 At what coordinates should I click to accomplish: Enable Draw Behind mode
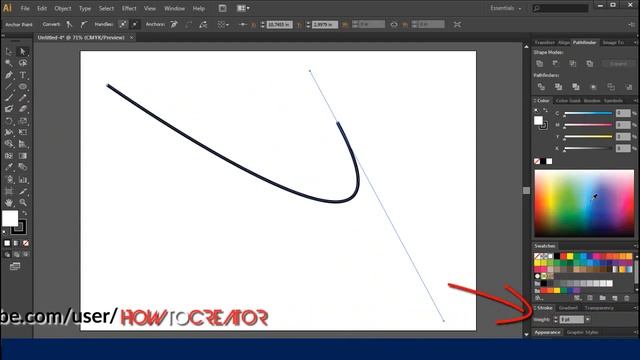click(x=16, y=254)
